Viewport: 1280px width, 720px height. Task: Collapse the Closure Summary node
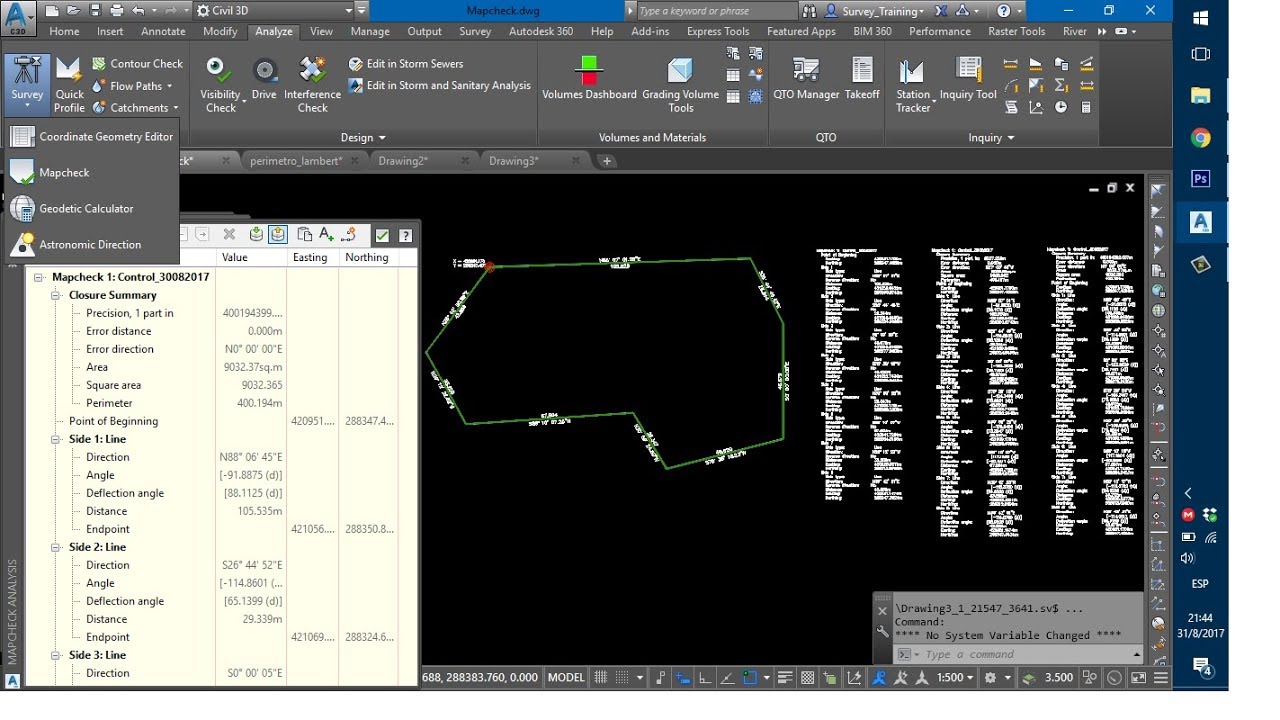(57, 295)
